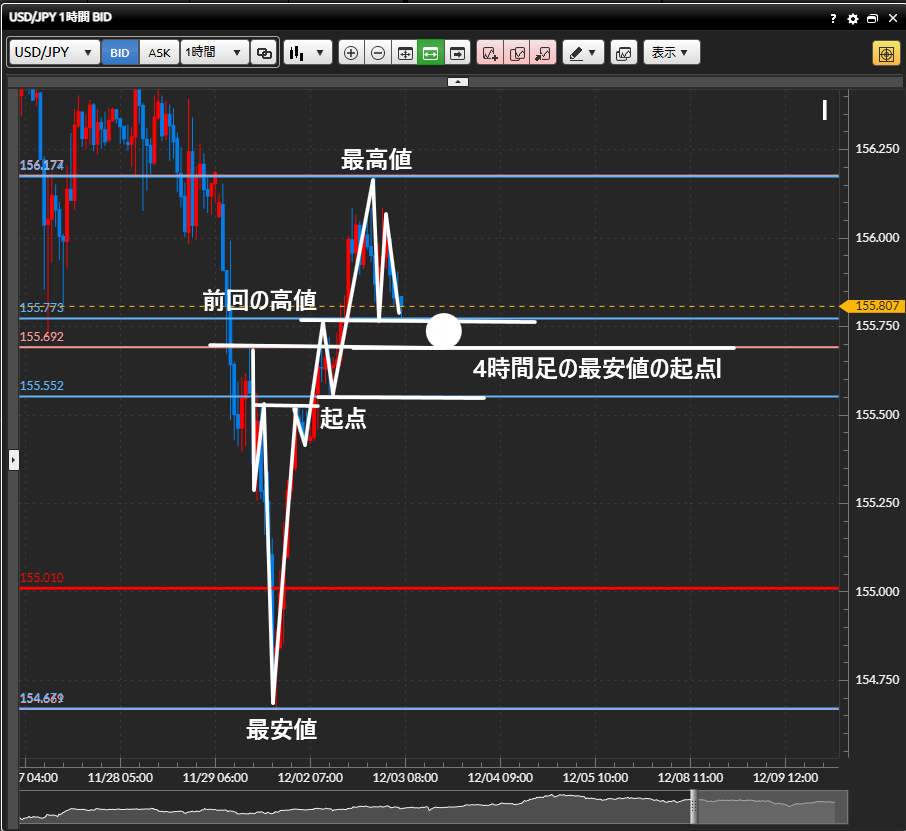Open the 表示 display menu
This screenshot has height=831, width=906.
(671, 53)
